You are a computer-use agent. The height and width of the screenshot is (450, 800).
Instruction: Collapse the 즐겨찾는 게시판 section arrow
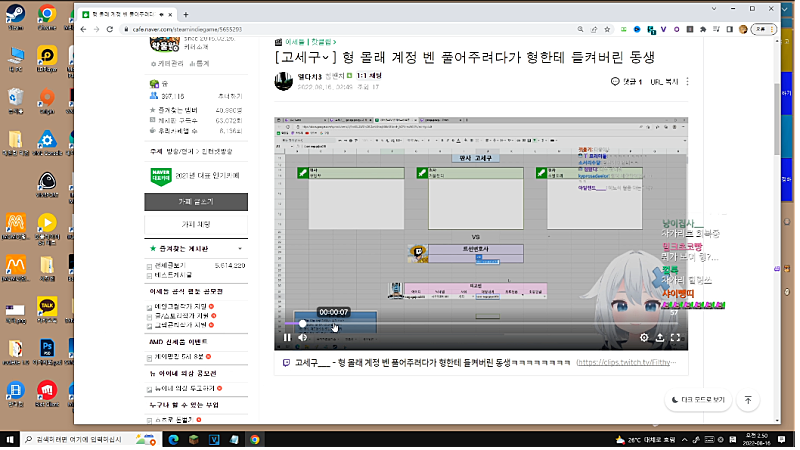[240, 249]
